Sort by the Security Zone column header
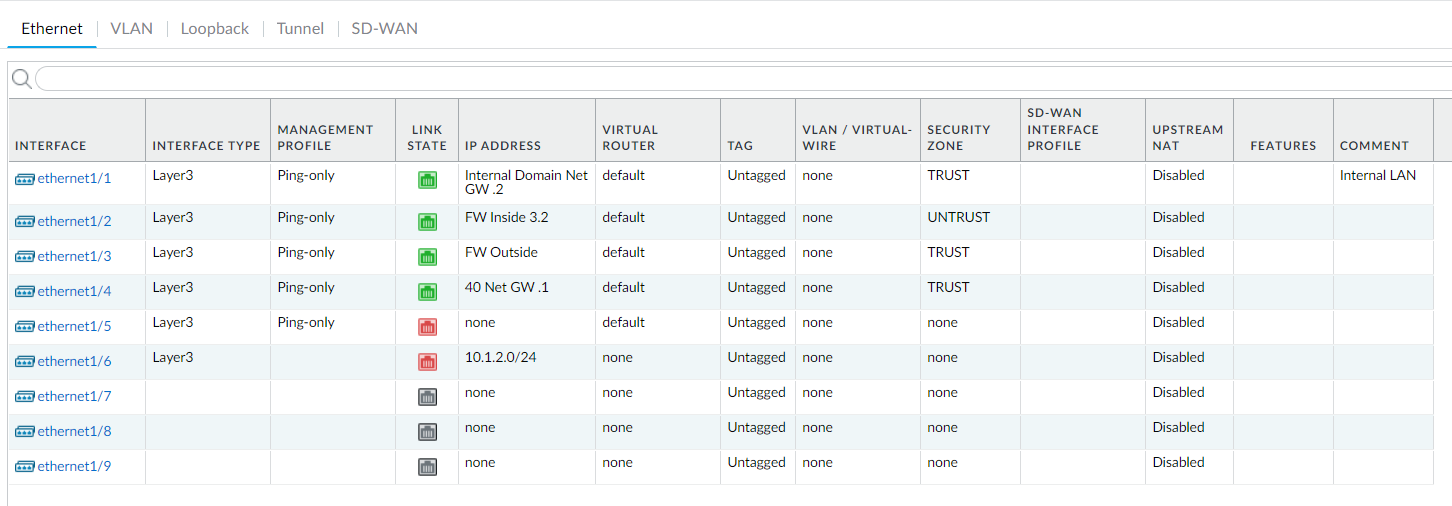This screenshot has width=1452, height=506. tap(958, 137)
